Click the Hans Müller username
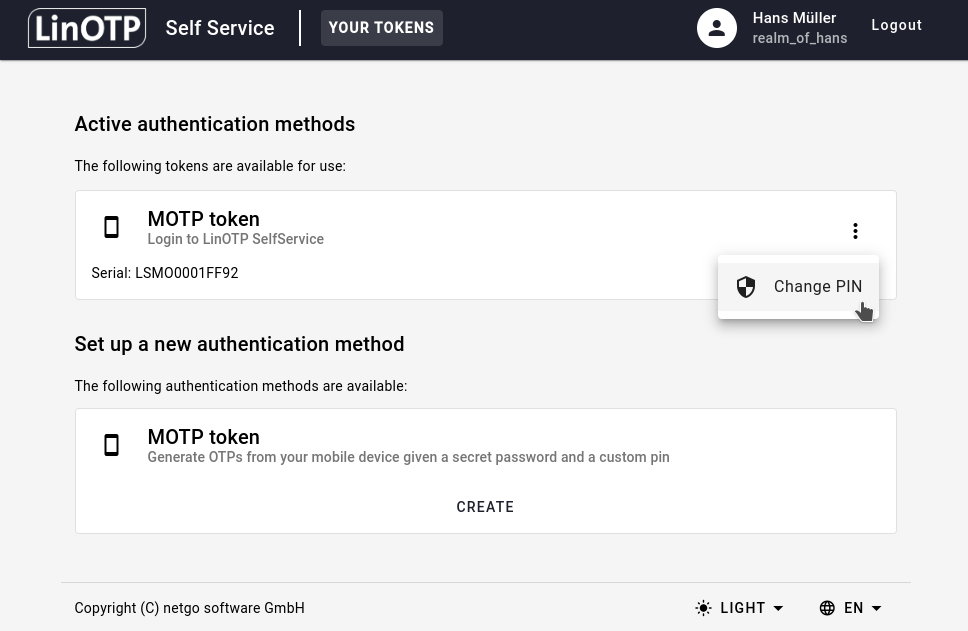Image resolution: width=968 pixels, height=631 pixels. point(794,18)
